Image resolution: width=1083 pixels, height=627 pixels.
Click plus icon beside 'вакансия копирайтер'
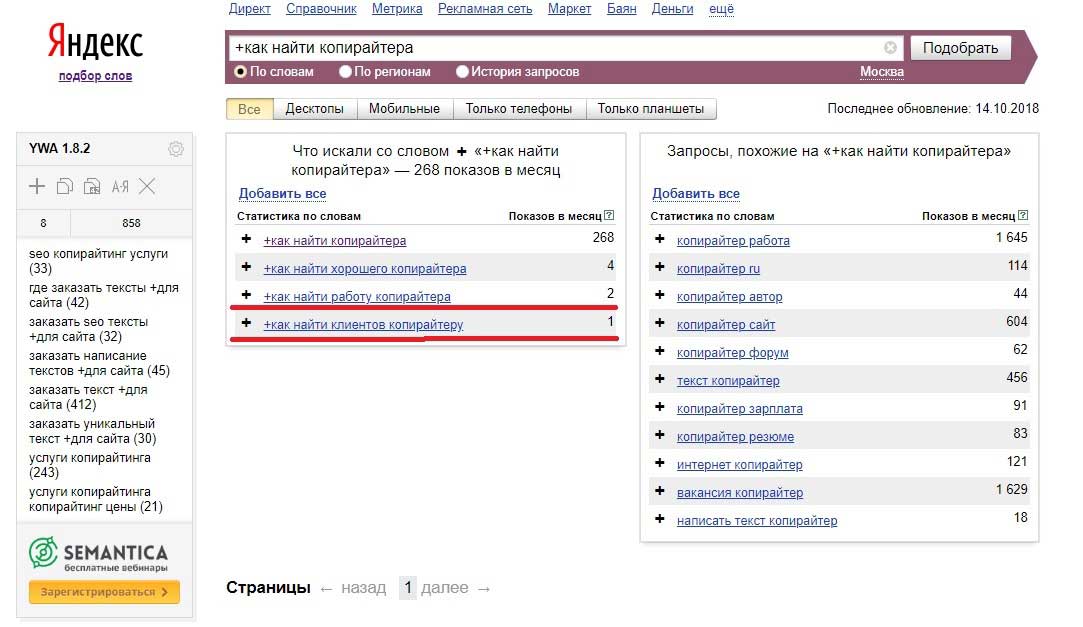[x=660, y=491]
